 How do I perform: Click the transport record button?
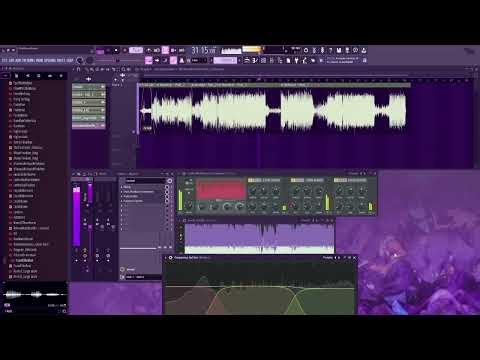125,51
